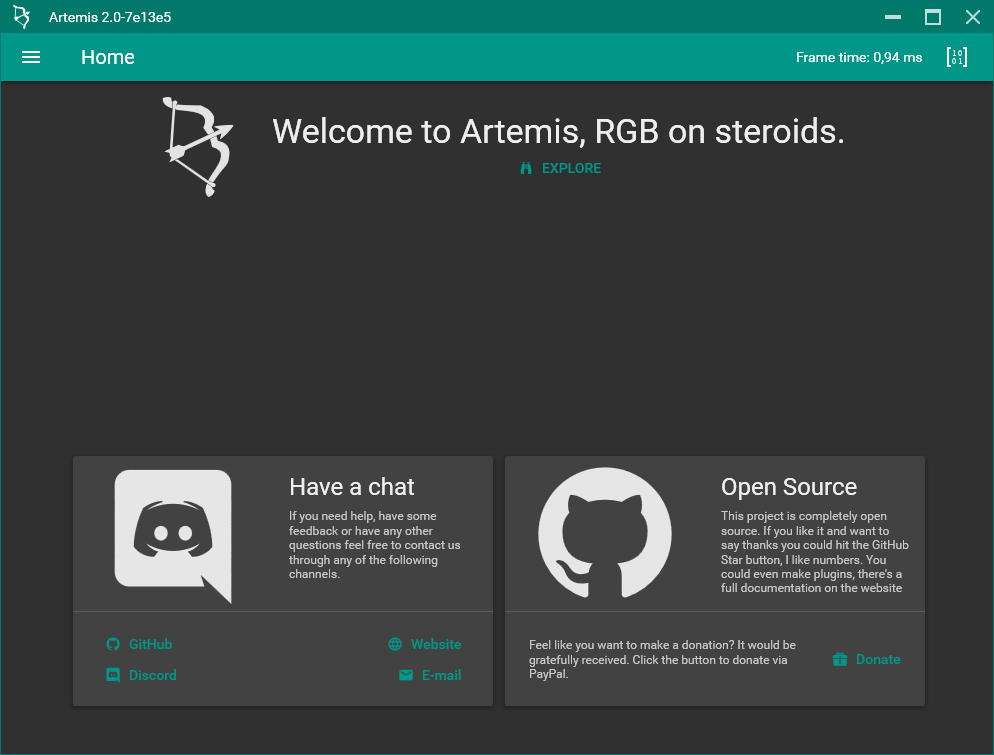Open the Website link
994x755 pixels.
tap(425, 644)
